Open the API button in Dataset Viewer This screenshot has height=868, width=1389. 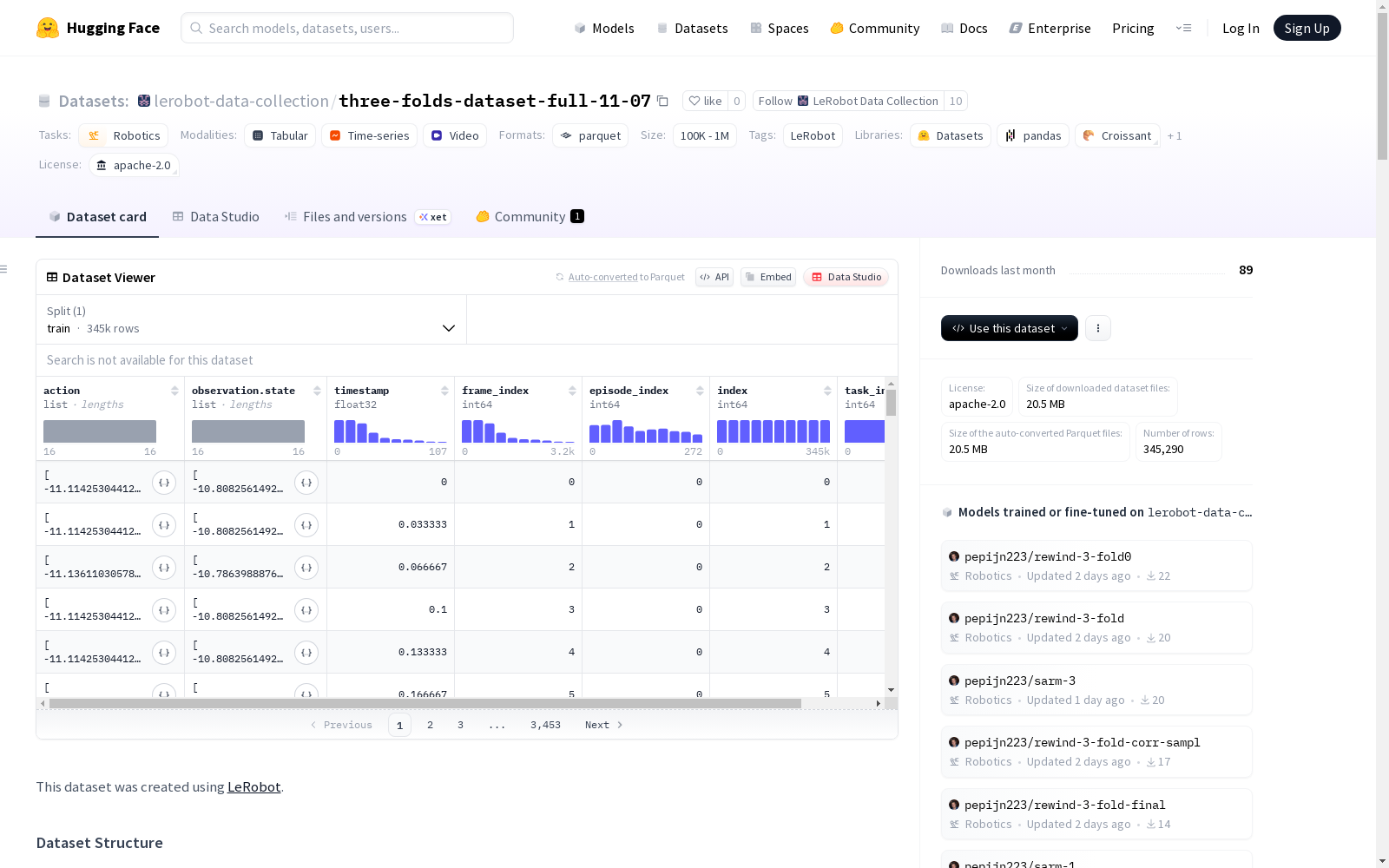click(x=714, y=277)
